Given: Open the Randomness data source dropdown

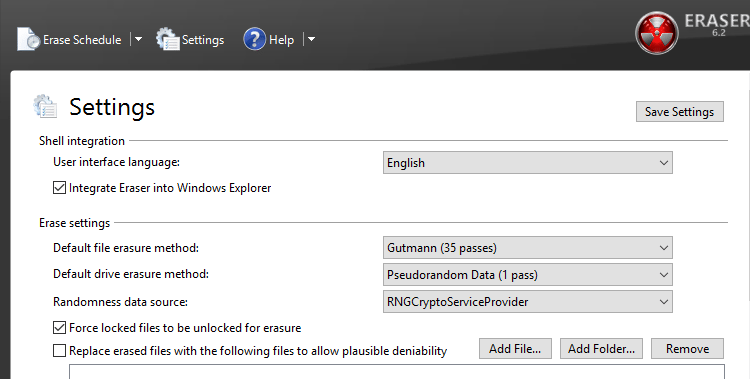Looking at the screenshot, I should coord(528,302).
